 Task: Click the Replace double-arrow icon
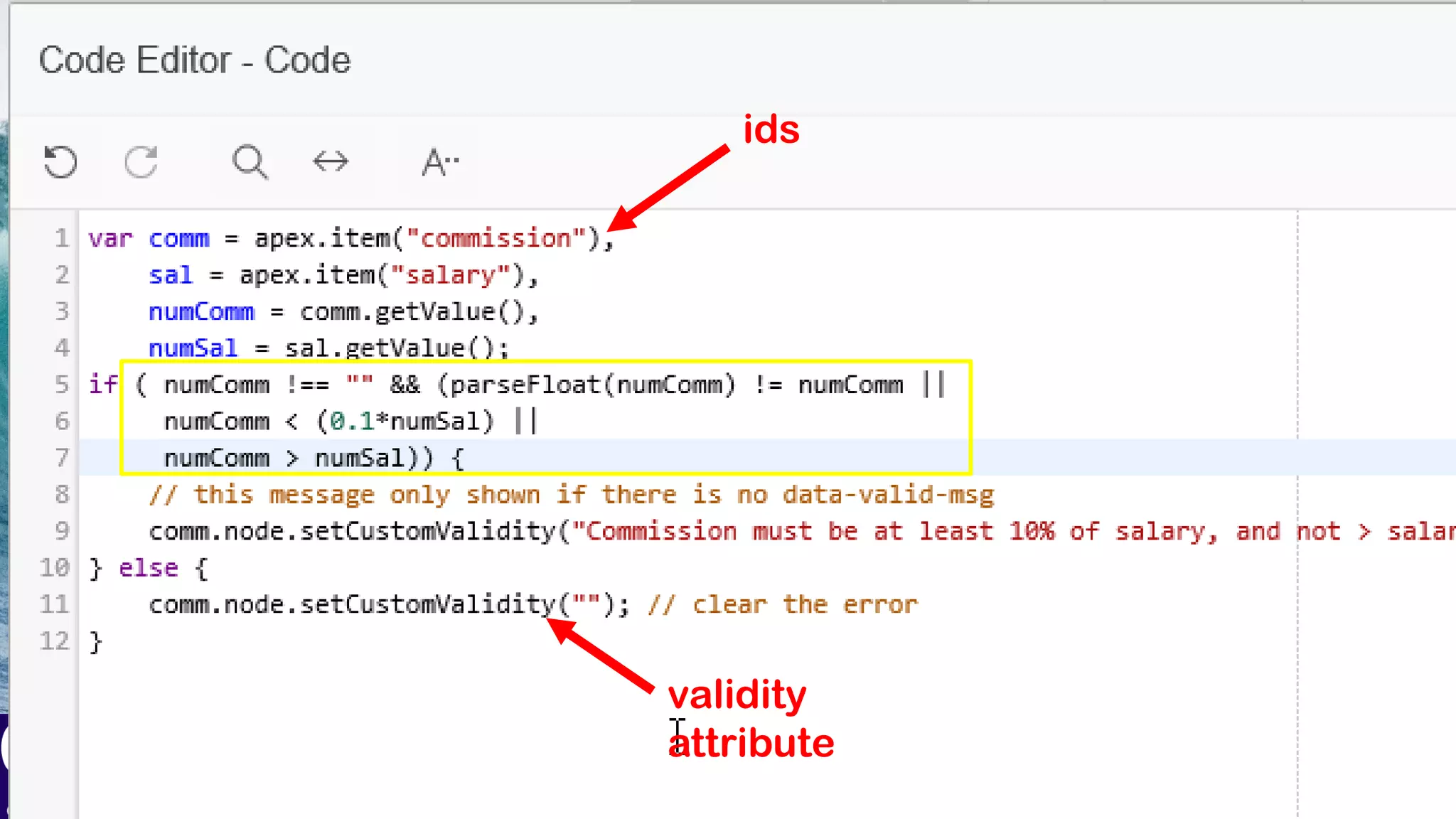(331, 162)
